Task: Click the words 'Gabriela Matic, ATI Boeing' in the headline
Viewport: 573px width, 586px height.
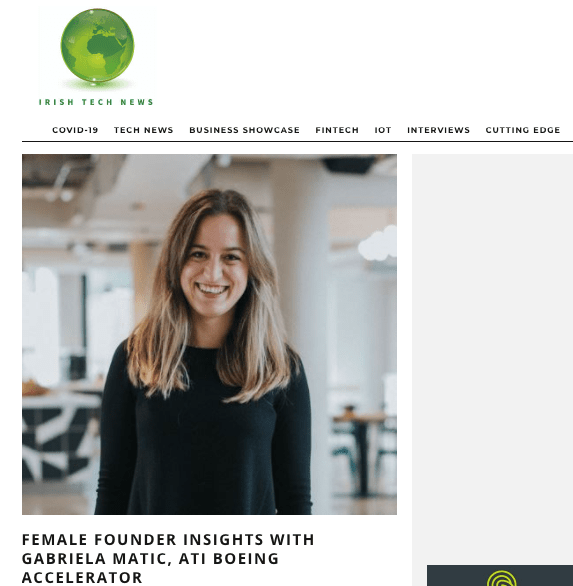Action: 151,559
